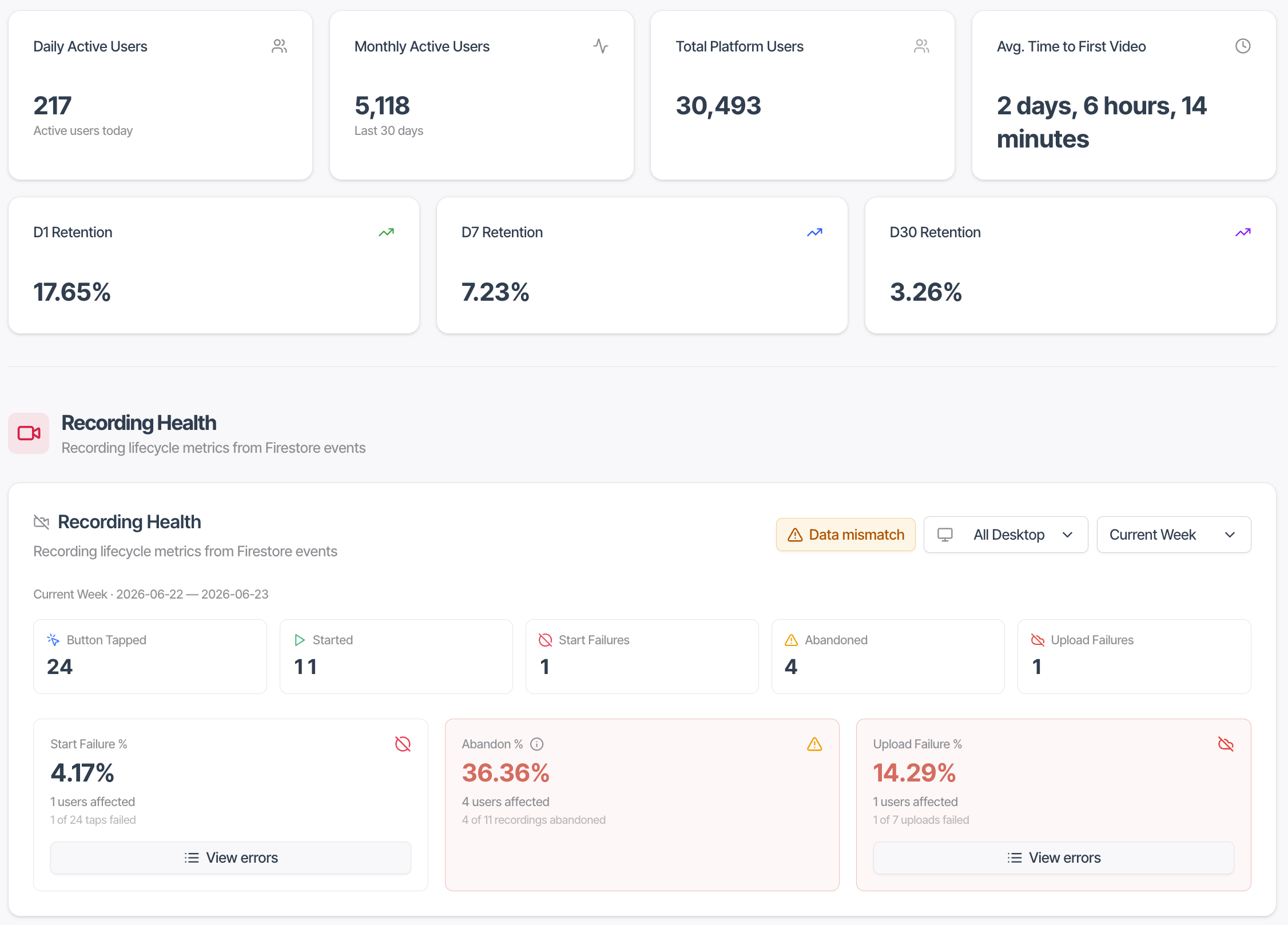This screenshot has height=925, width=1288.
Task: Click the red circle-slash icon next to Start Failures
Action: pos(545,640)
